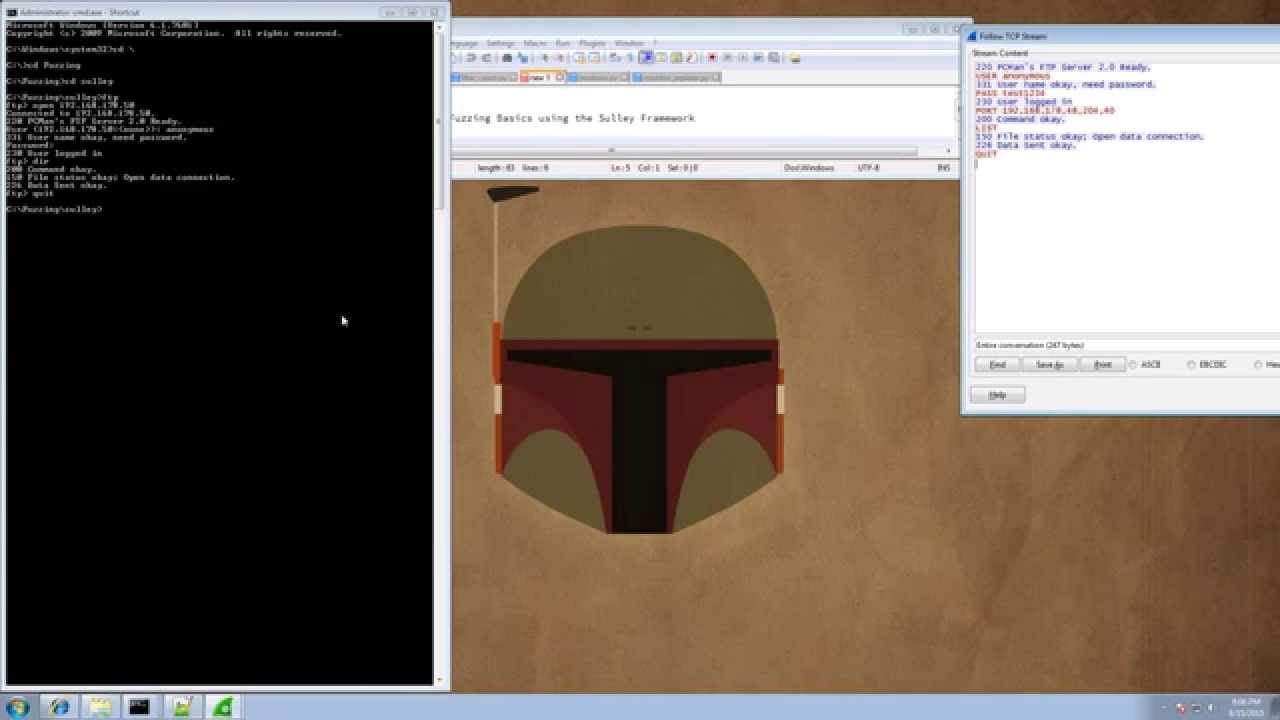Open the Windows Start button
The width and height of the screenshot is (1280, 720).
coord(18,706)
